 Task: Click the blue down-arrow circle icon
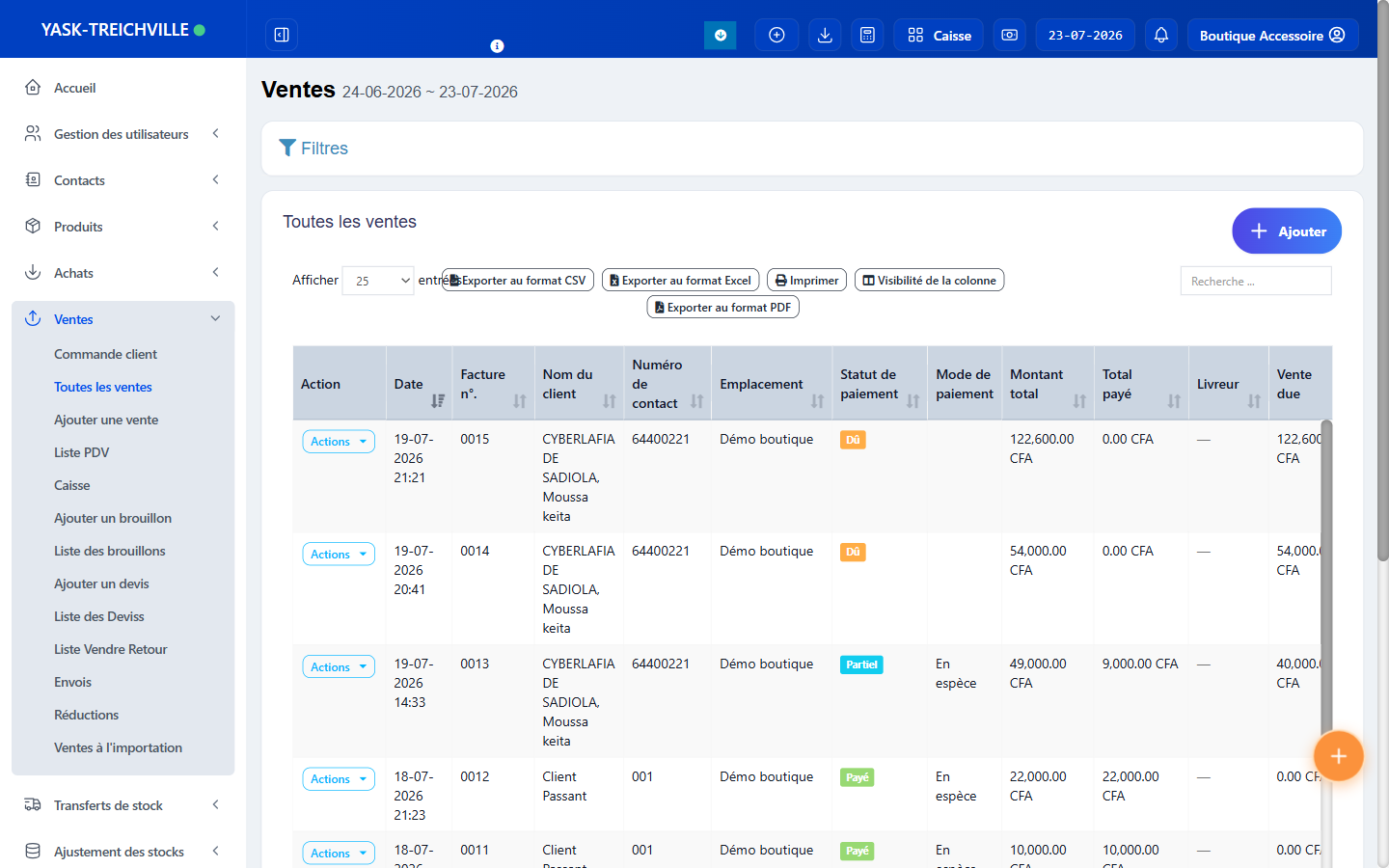721,35
